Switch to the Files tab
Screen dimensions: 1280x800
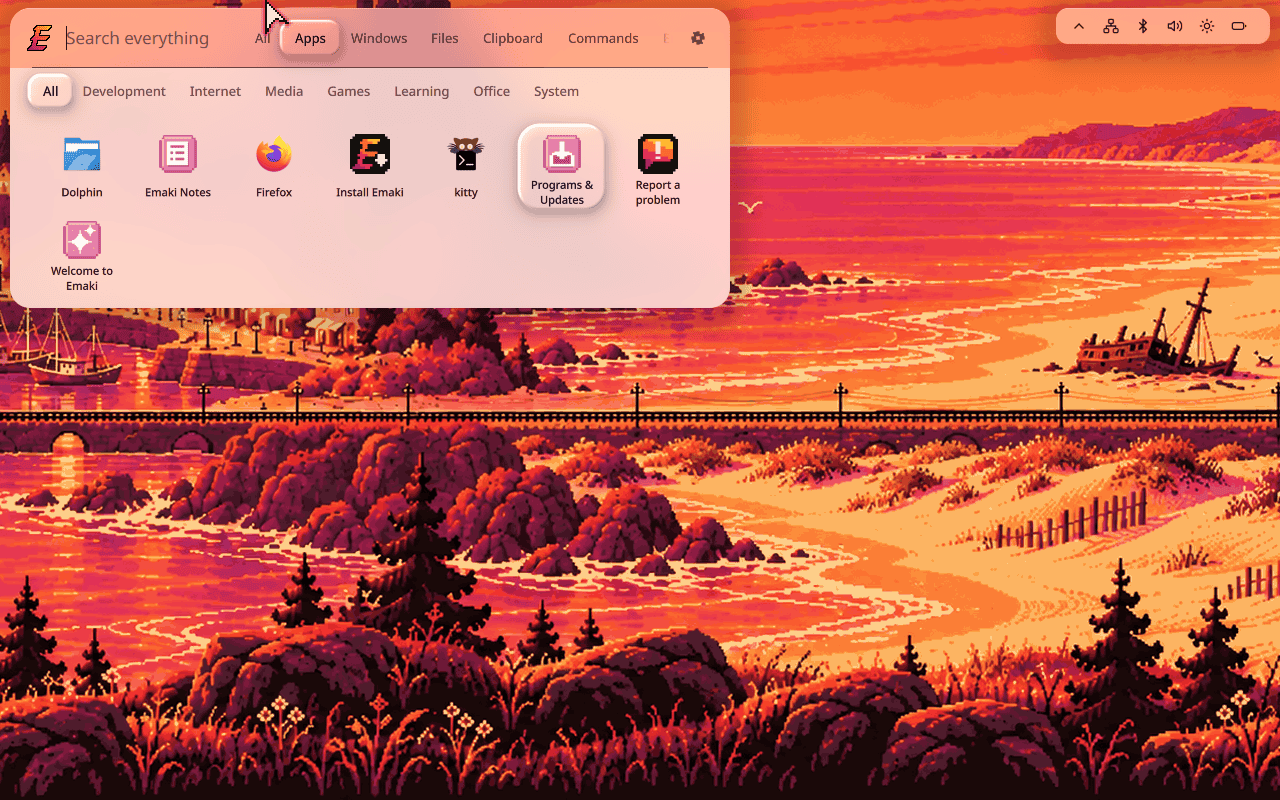pyautogui.click(x=445, y=38)
